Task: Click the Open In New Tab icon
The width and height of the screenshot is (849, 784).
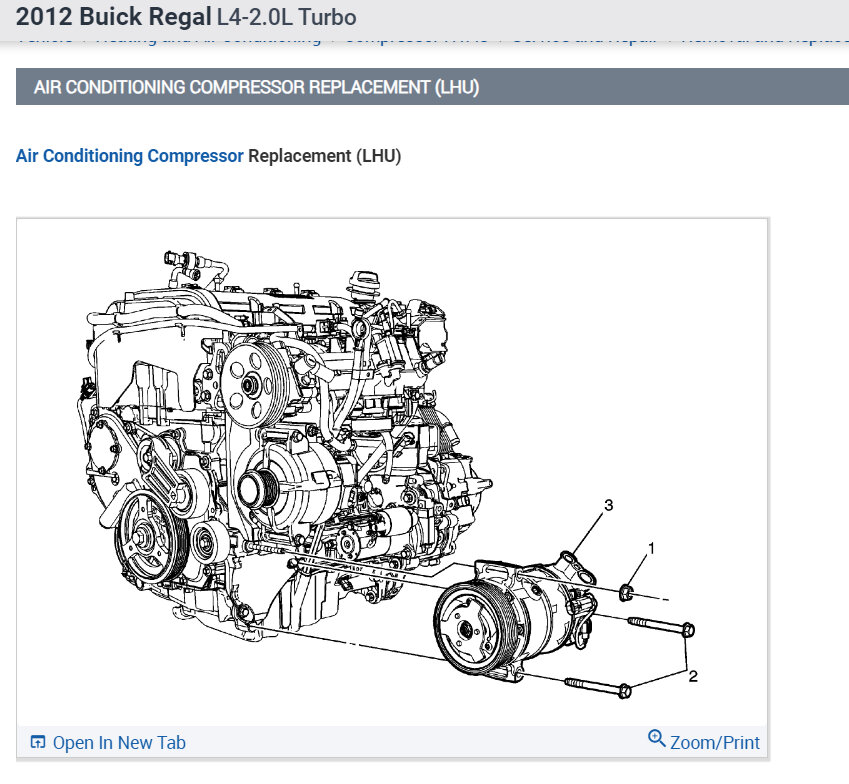Action: click(x=38, y=742)
